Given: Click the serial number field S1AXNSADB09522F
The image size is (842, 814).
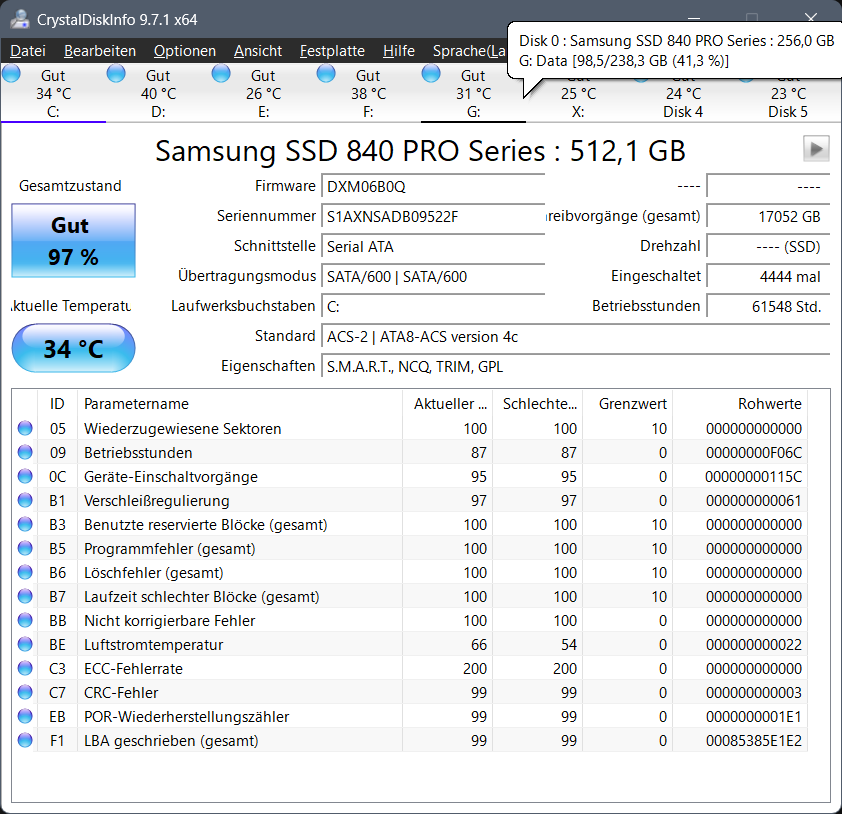Looking at the screenshot, I should (433, 217).
